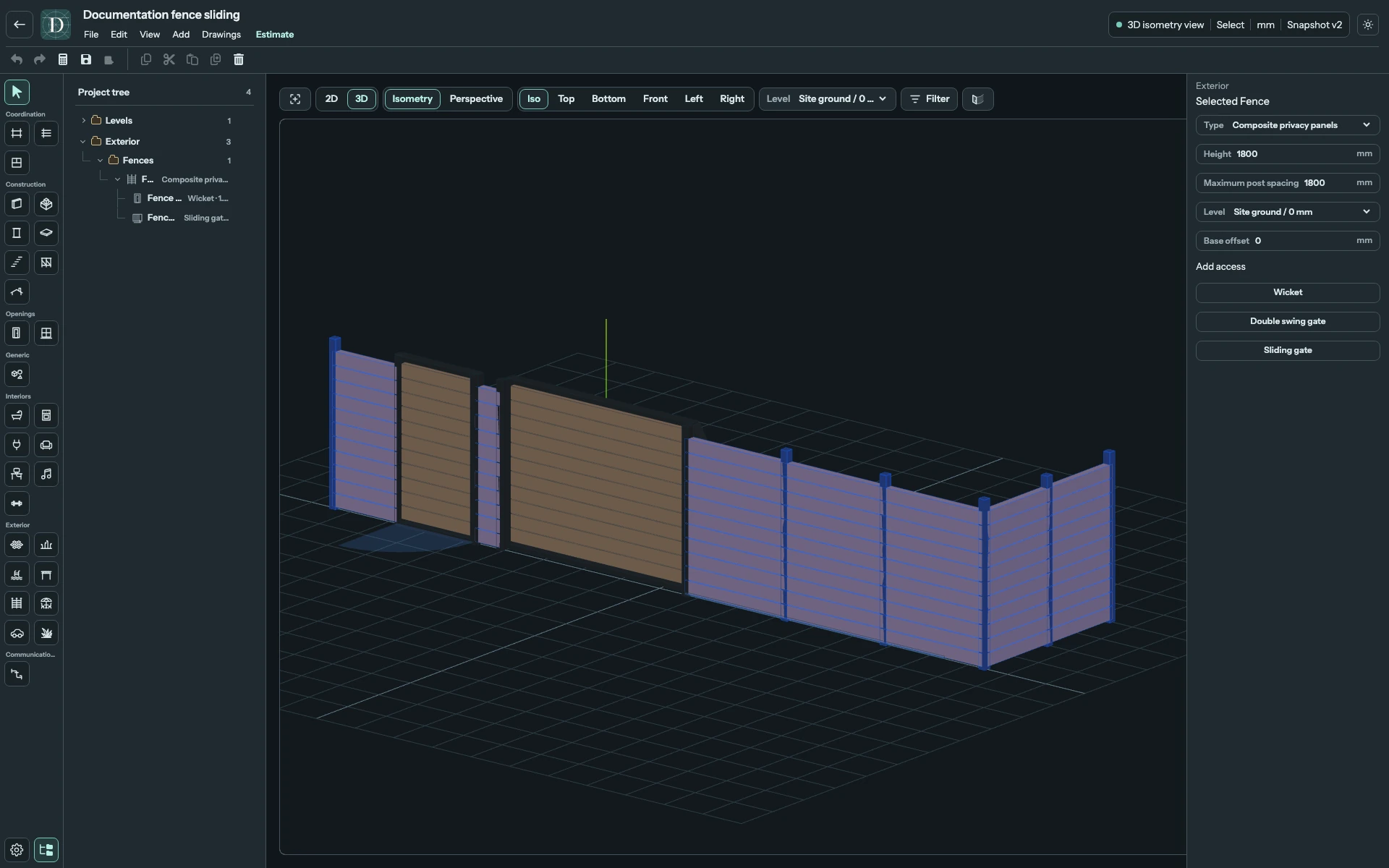Screen dimensions: 1389x868
Task: Toggle light theme with sun icon
Action: pyautogui.click(x=1368, y=25)
